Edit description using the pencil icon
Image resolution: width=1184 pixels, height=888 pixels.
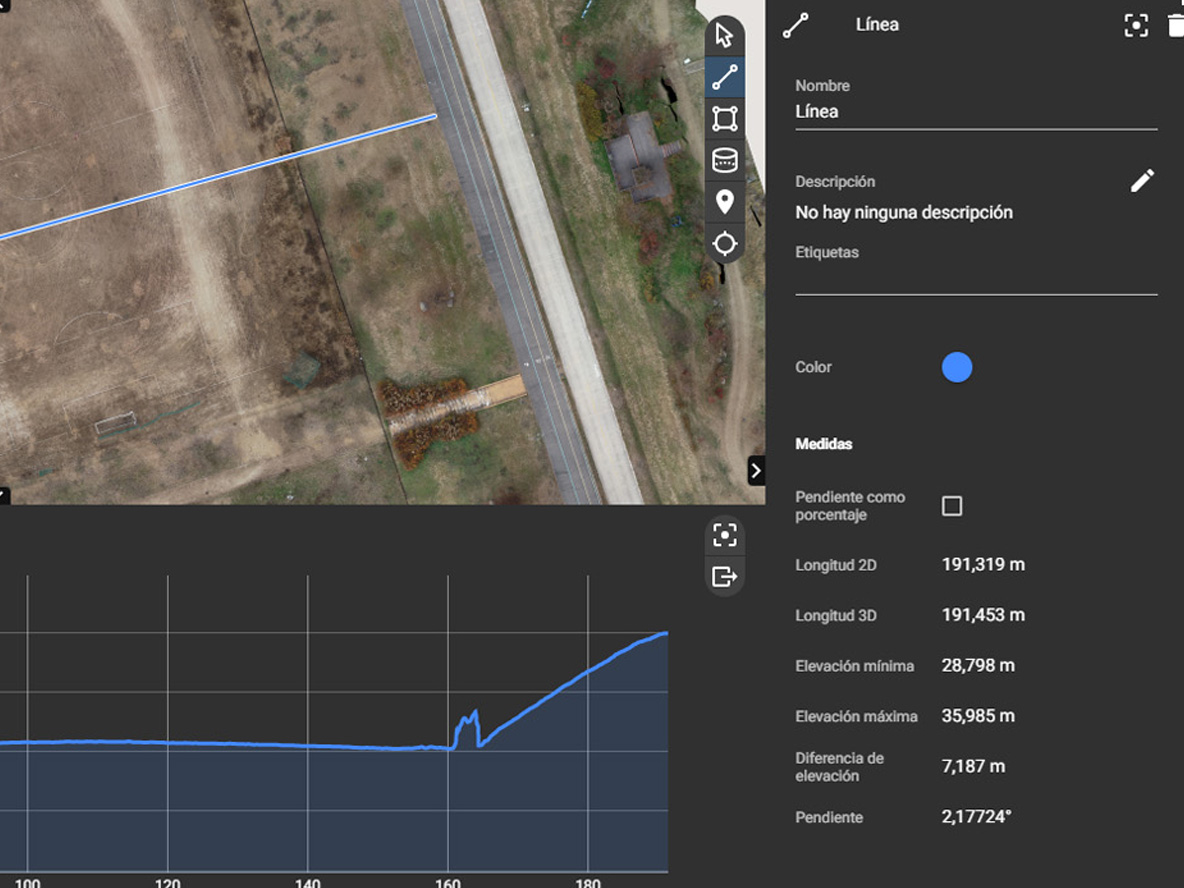[1142, 181]
